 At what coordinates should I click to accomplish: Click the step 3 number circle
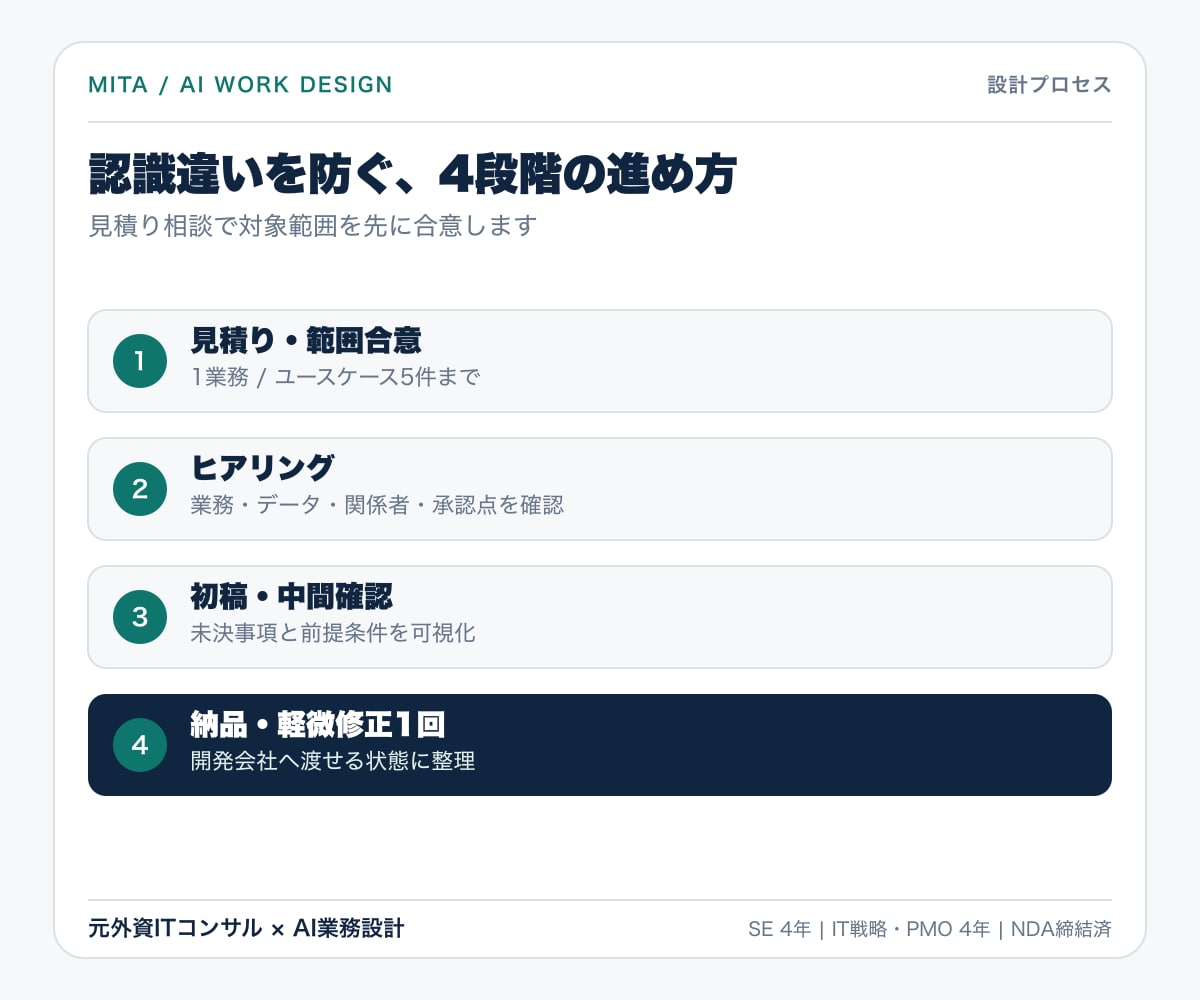(140, 617)
